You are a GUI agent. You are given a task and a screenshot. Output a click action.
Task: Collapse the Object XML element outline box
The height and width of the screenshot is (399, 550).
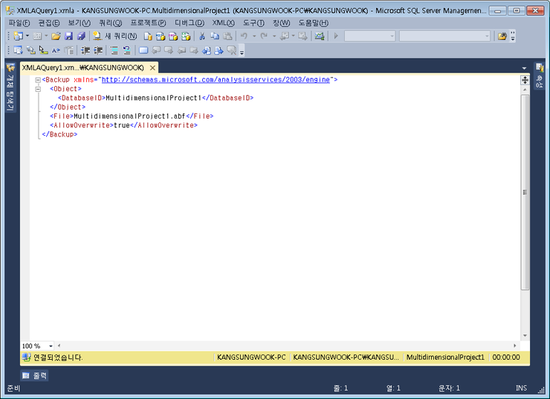point(38,89)
